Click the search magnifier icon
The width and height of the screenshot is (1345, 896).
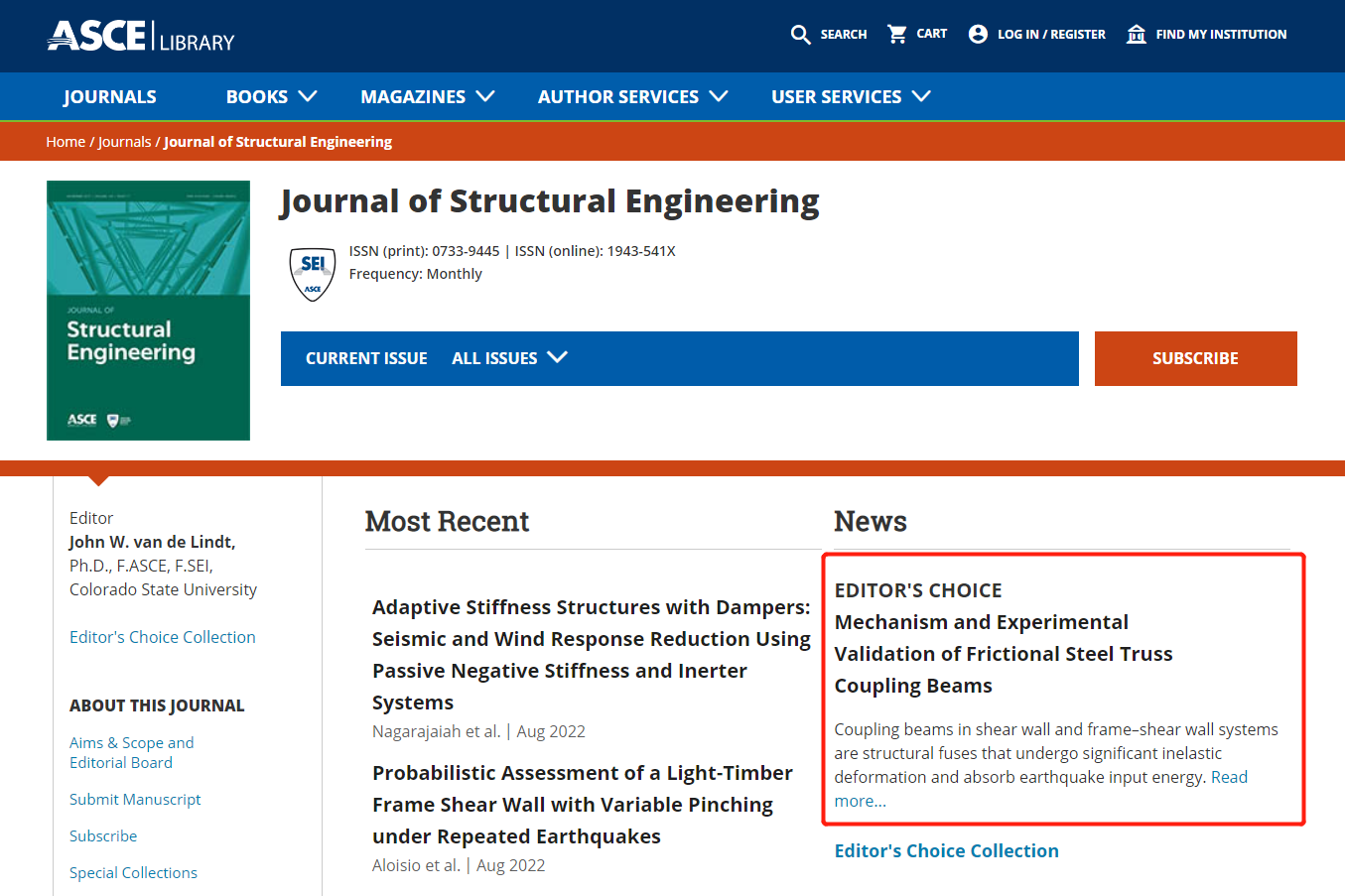(x=800, y=35)
